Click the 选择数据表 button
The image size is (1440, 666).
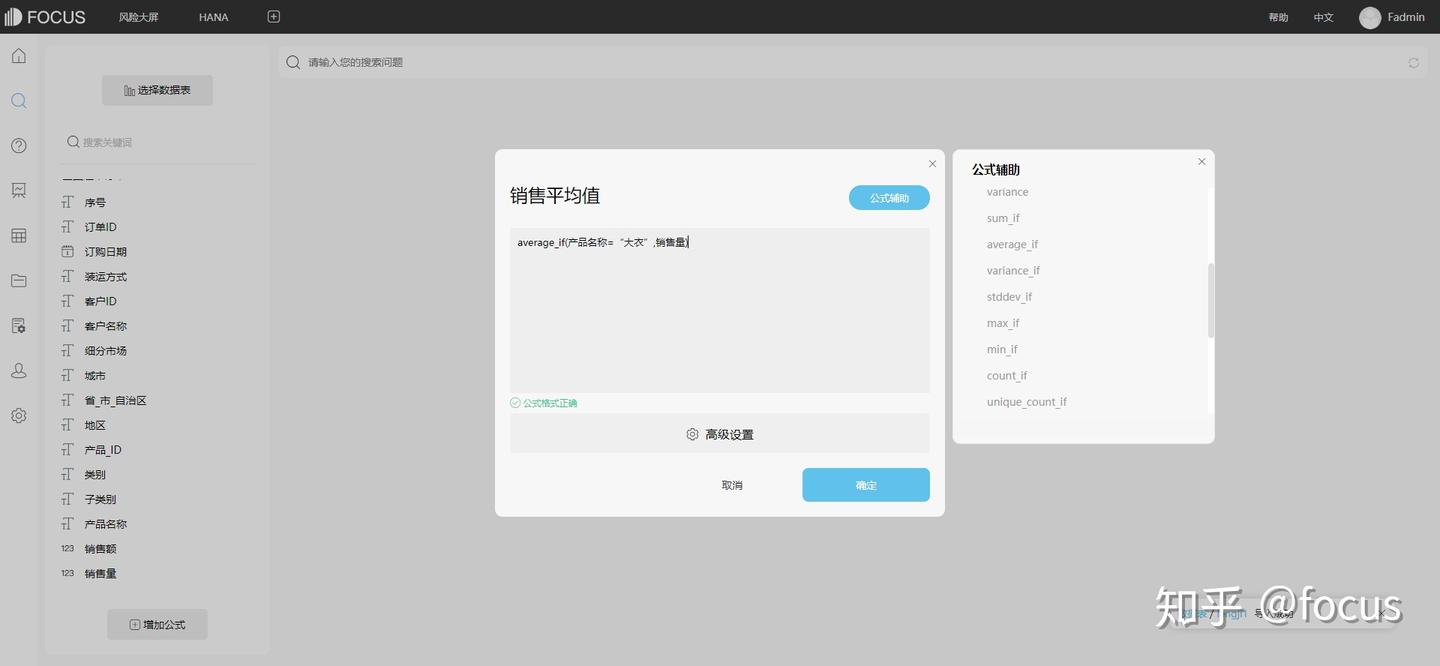click(x=156, y=89)
